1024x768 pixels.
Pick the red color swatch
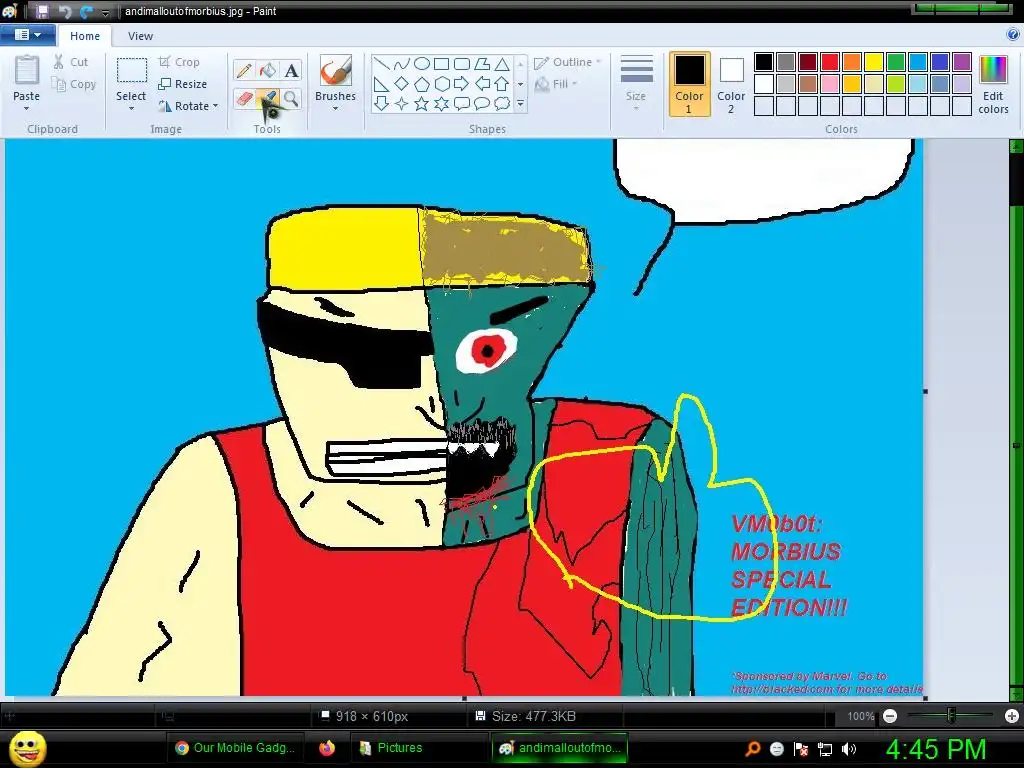(830, 62)
